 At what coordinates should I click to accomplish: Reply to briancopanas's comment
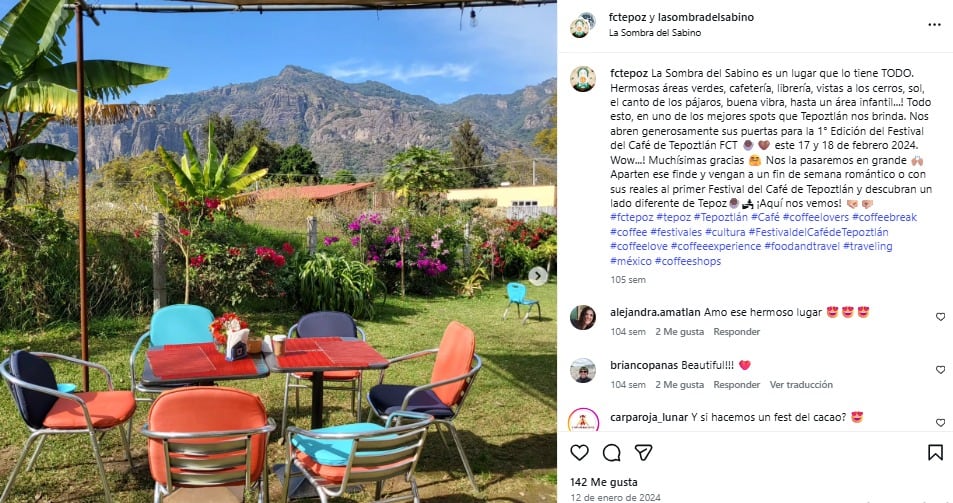[x=737, y=385]
